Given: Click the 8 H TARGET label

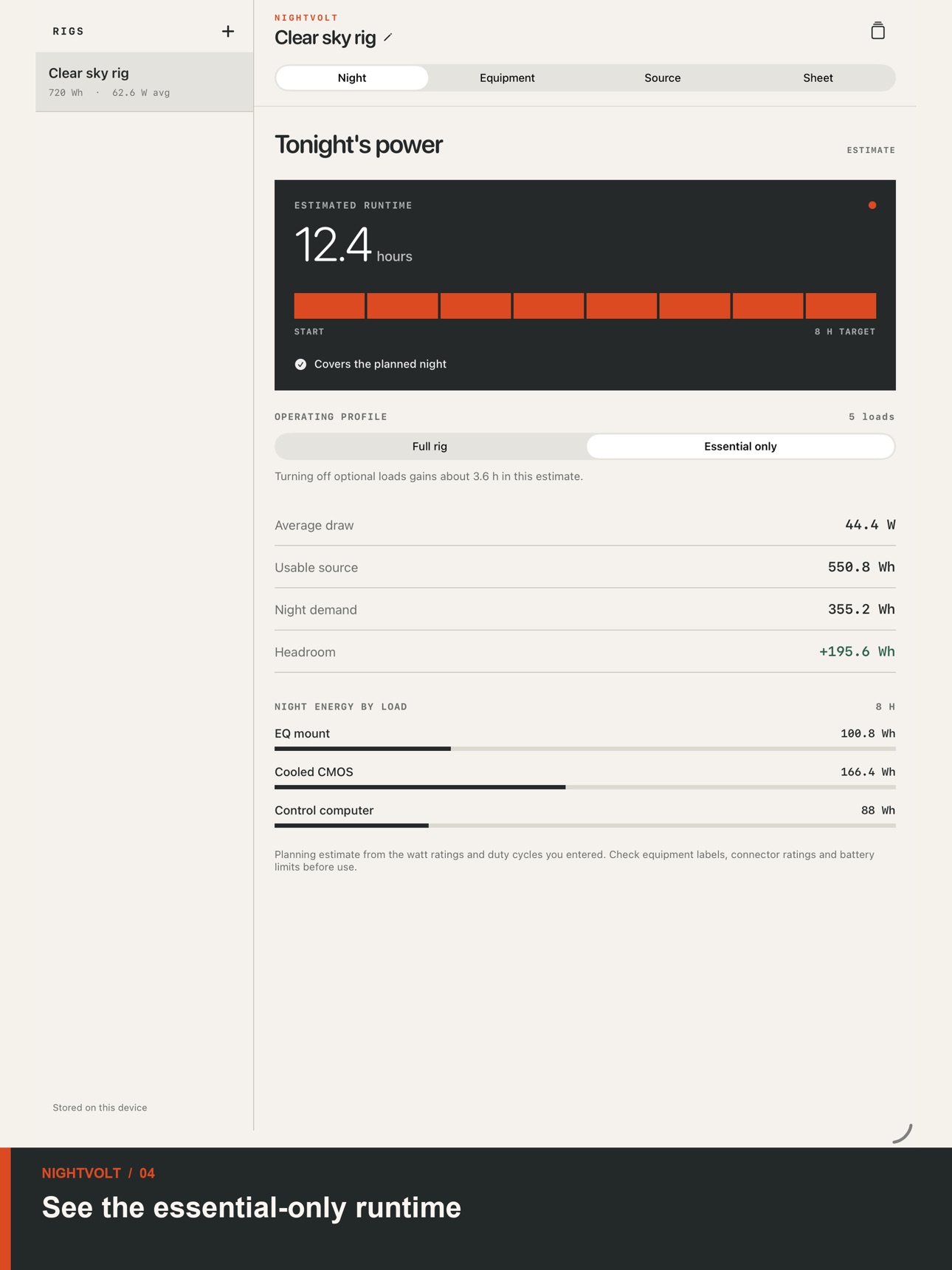Looking at the screenshot, I should [845, 332].
